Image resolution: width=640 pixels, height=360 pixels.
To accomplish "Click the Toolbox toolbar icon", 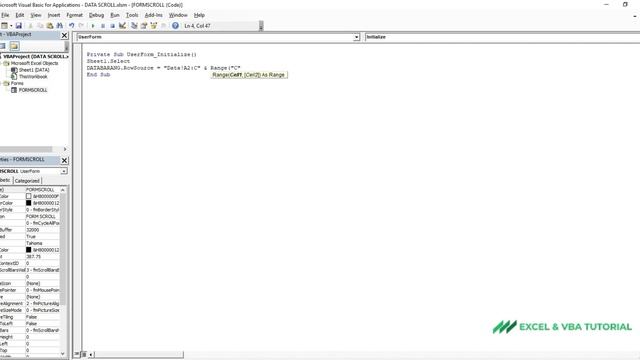I will 163,26.
